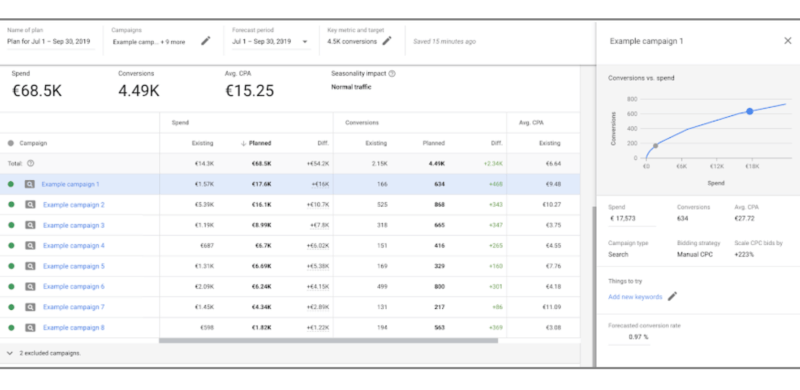Click the Diff. spend column header
Viewport: 800px width, 390px height.
click(x=323, y=143)
